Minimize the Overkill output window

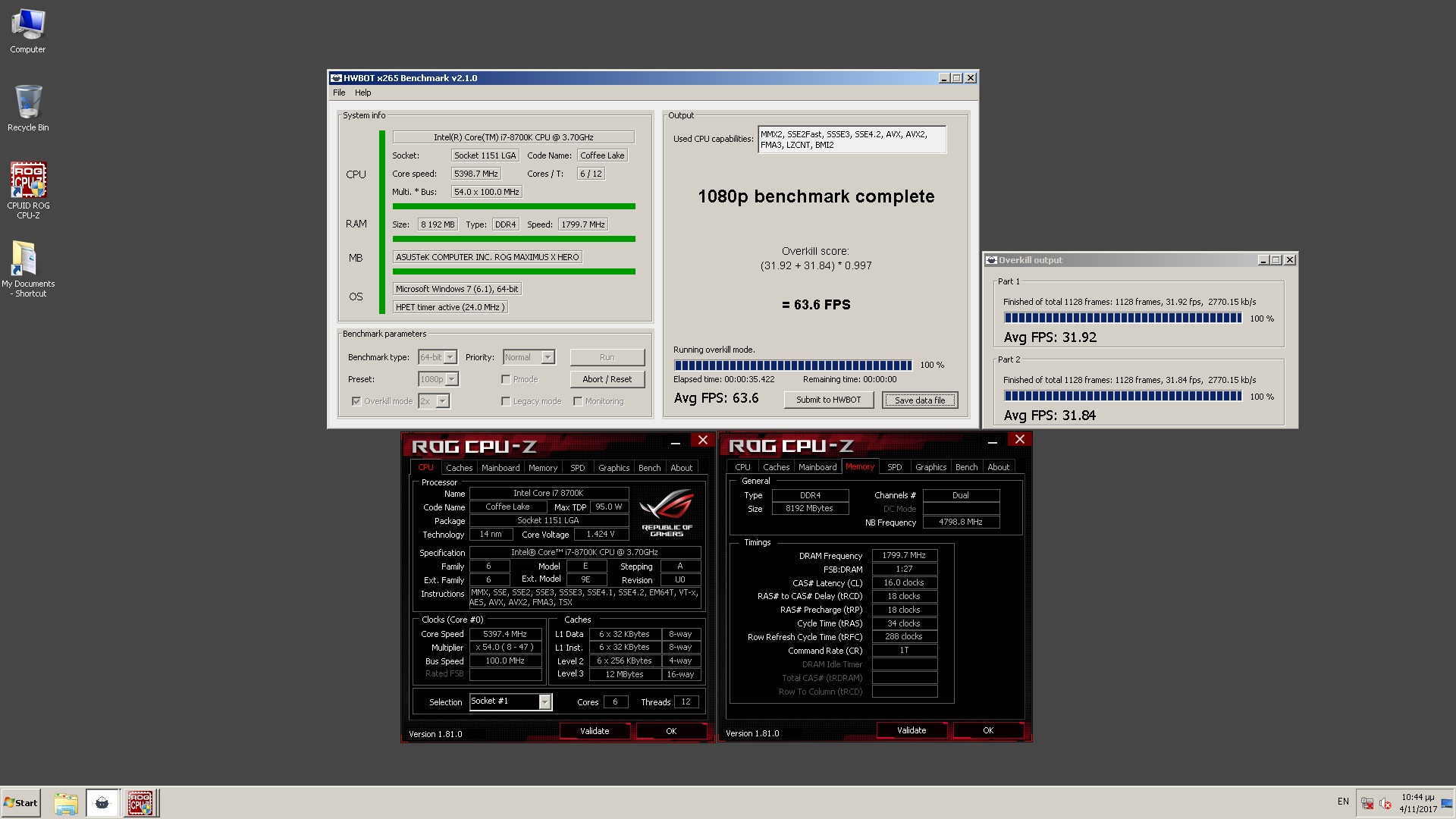click(1263, 260)
